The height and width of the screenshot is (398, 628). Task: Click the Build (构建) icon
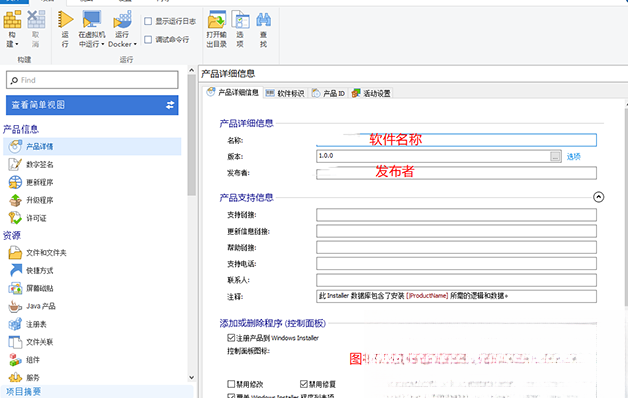click(12, 19)
